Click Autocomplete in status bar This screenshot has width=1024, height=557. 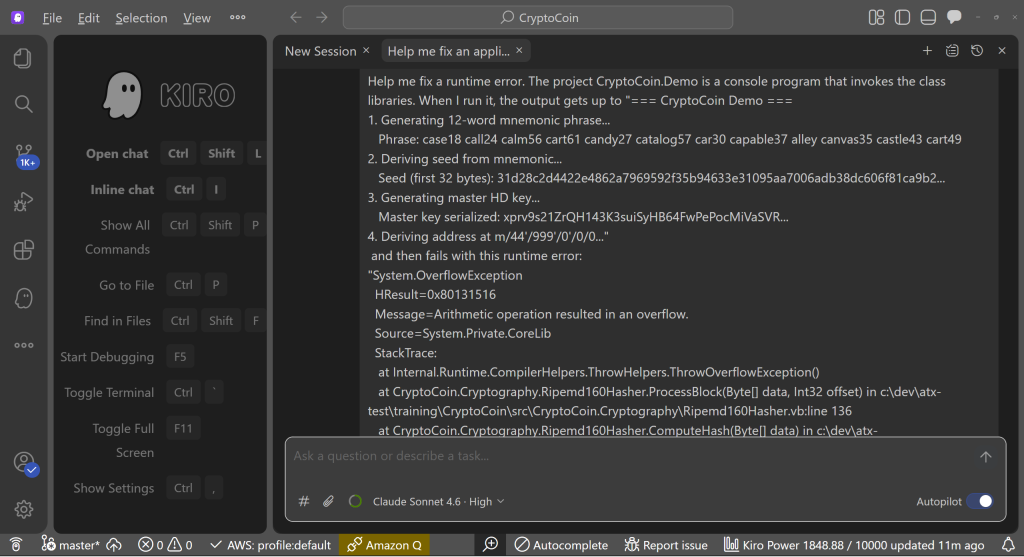[561, 545]
